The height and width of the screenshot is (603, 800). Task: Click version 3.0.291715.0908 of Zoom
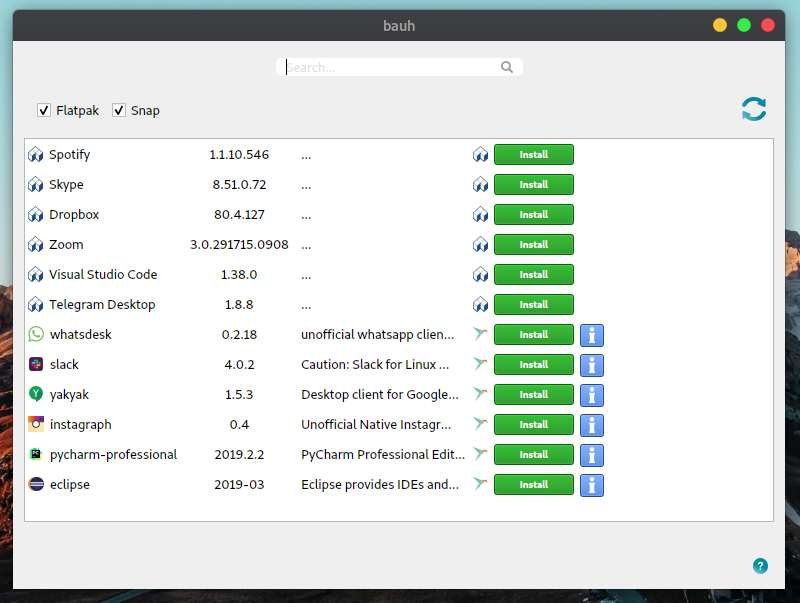click(239, 244)
